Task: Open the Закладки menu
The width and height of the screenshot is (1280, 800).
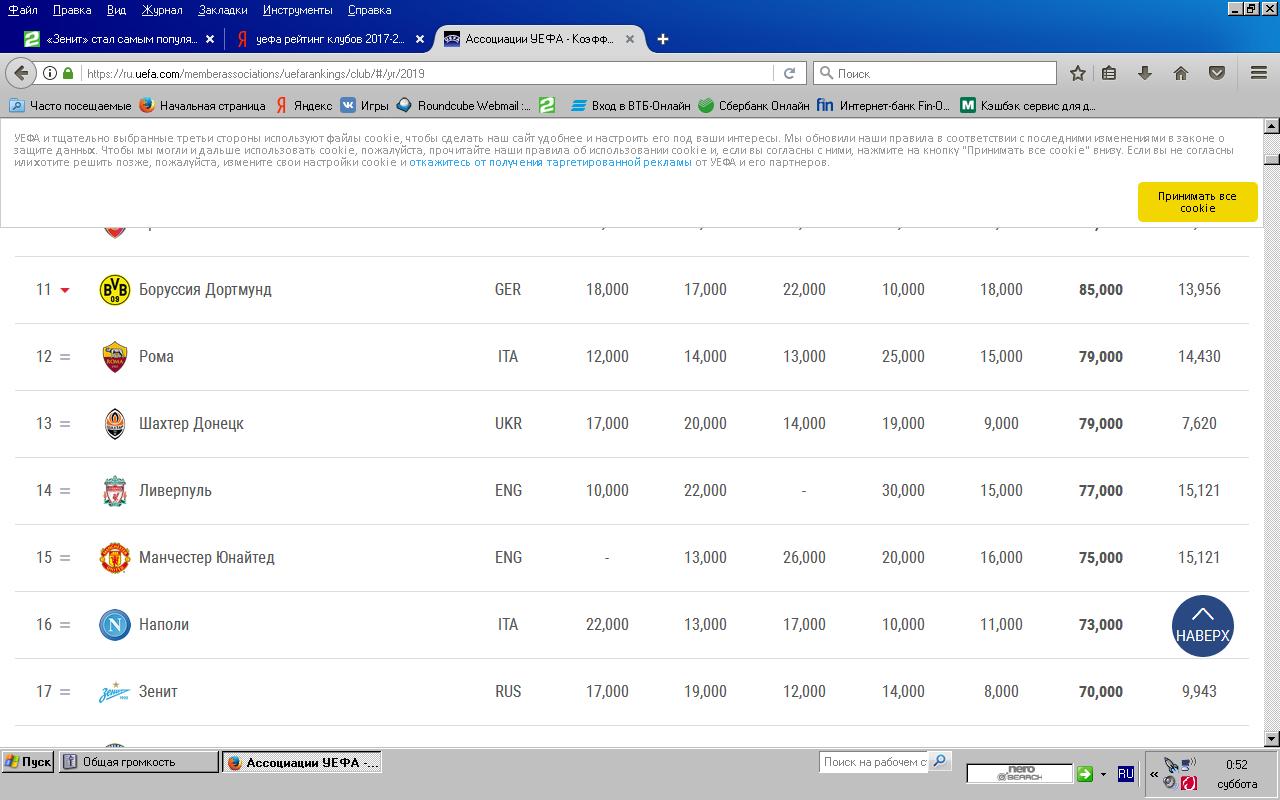Action: 224,10
